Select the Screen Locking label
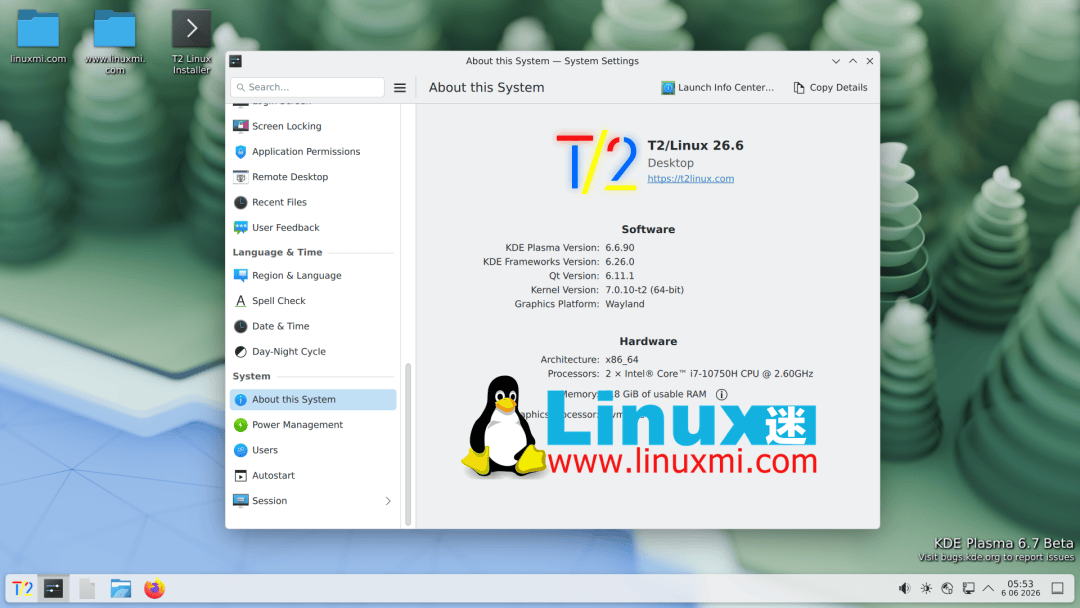This screenshot has height=608, width=1080. 287,126
